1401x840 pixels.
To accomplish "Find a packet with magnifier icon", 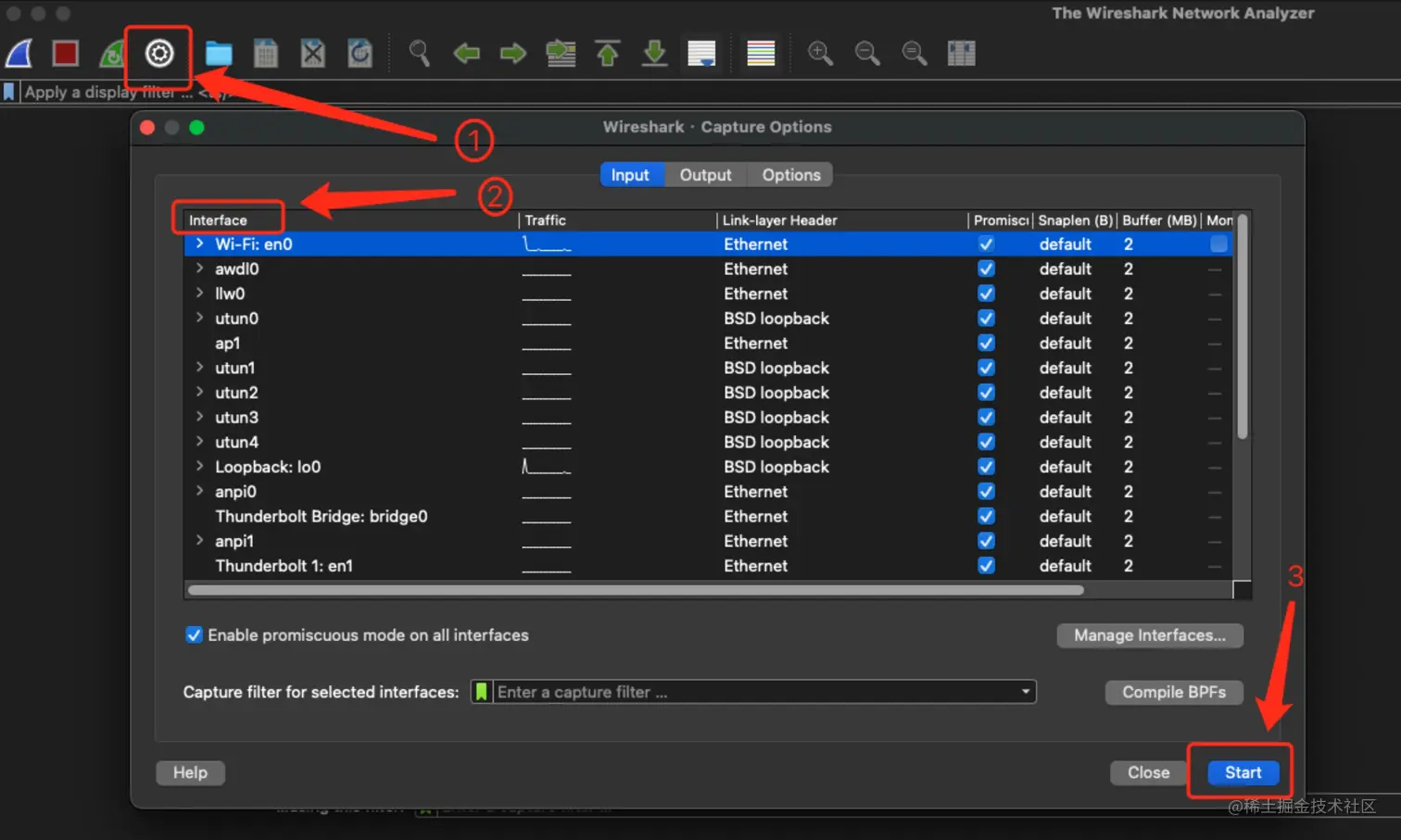I will 420,54.
